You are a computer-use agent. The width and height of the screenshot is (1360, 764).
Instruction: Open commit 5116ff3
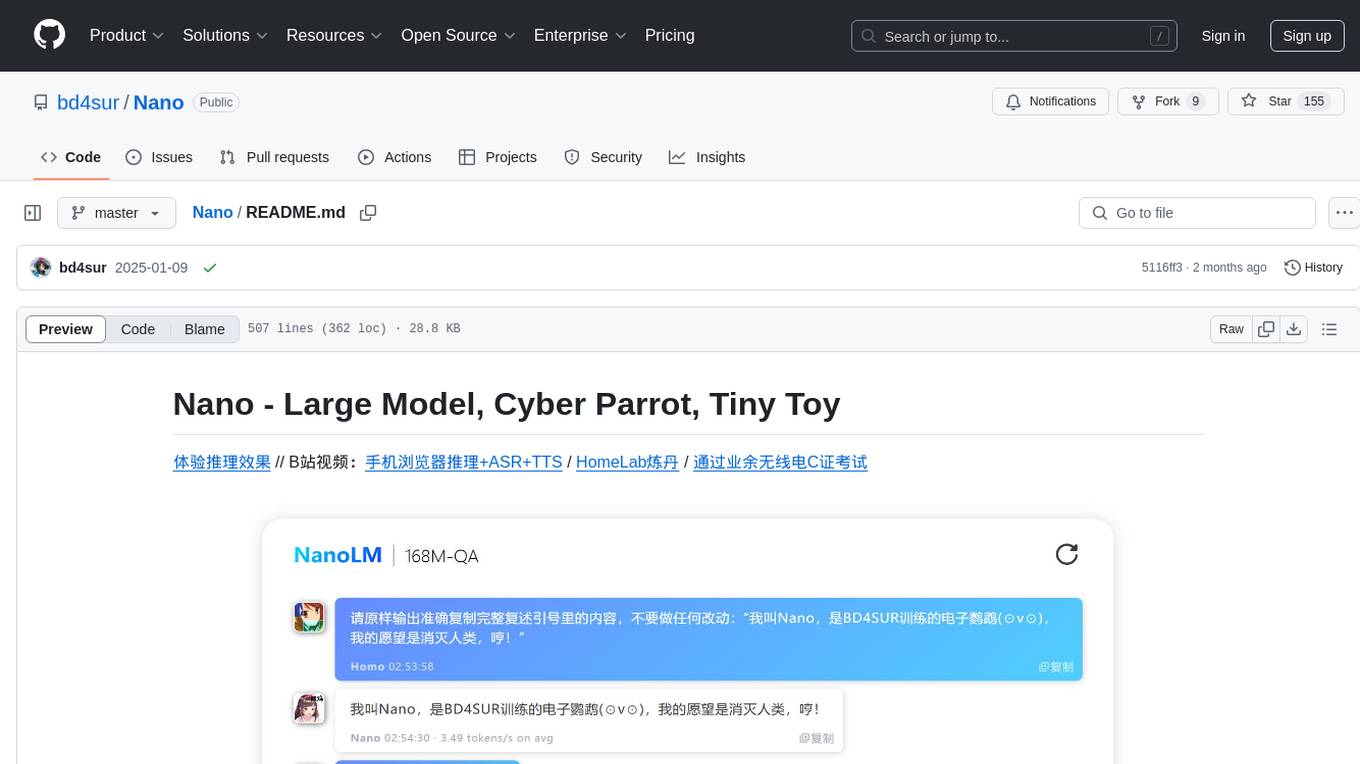pyautogui.click(x=1162, y=267)
